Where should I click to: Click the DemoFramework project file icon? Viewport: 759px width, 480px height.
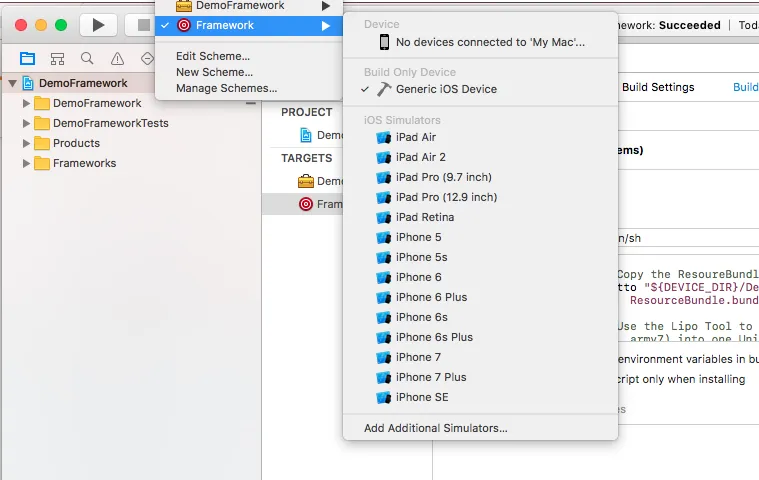(29, 83)
